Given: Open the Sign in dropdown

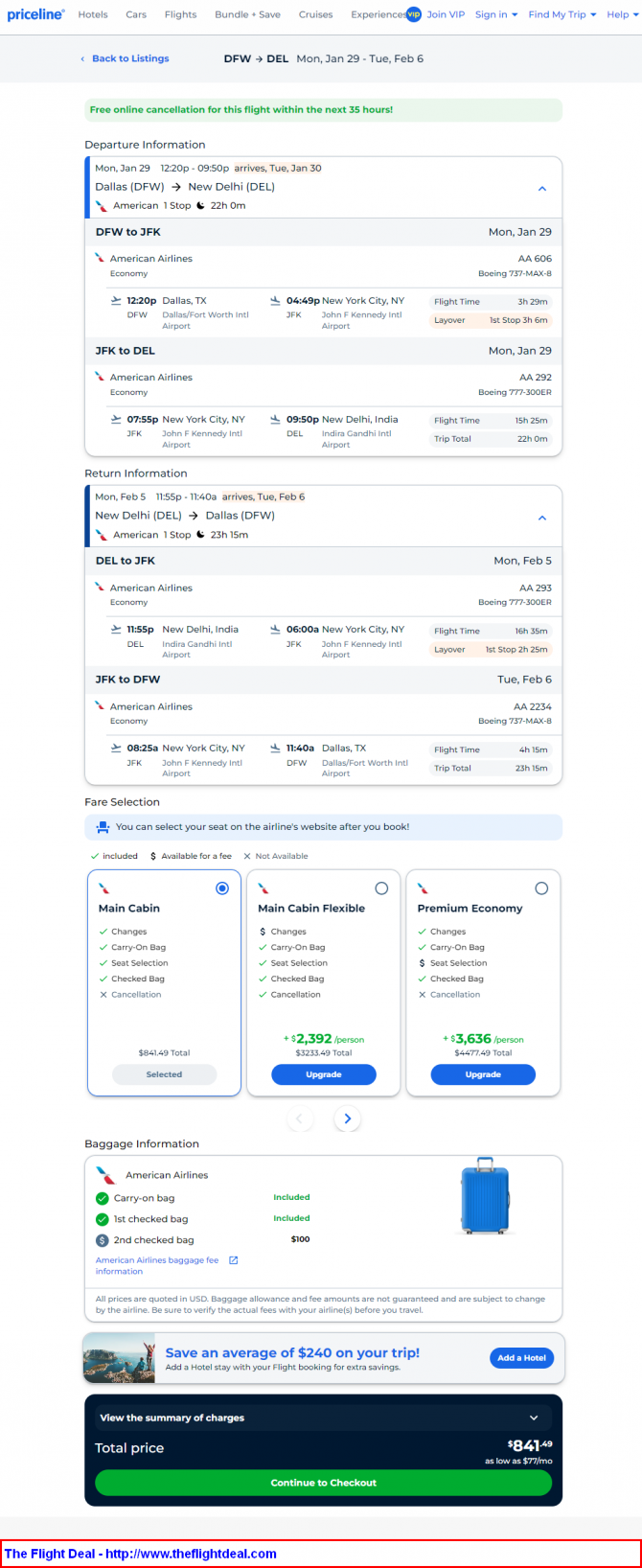Looking at the screenshot, I should click(496, 14).
